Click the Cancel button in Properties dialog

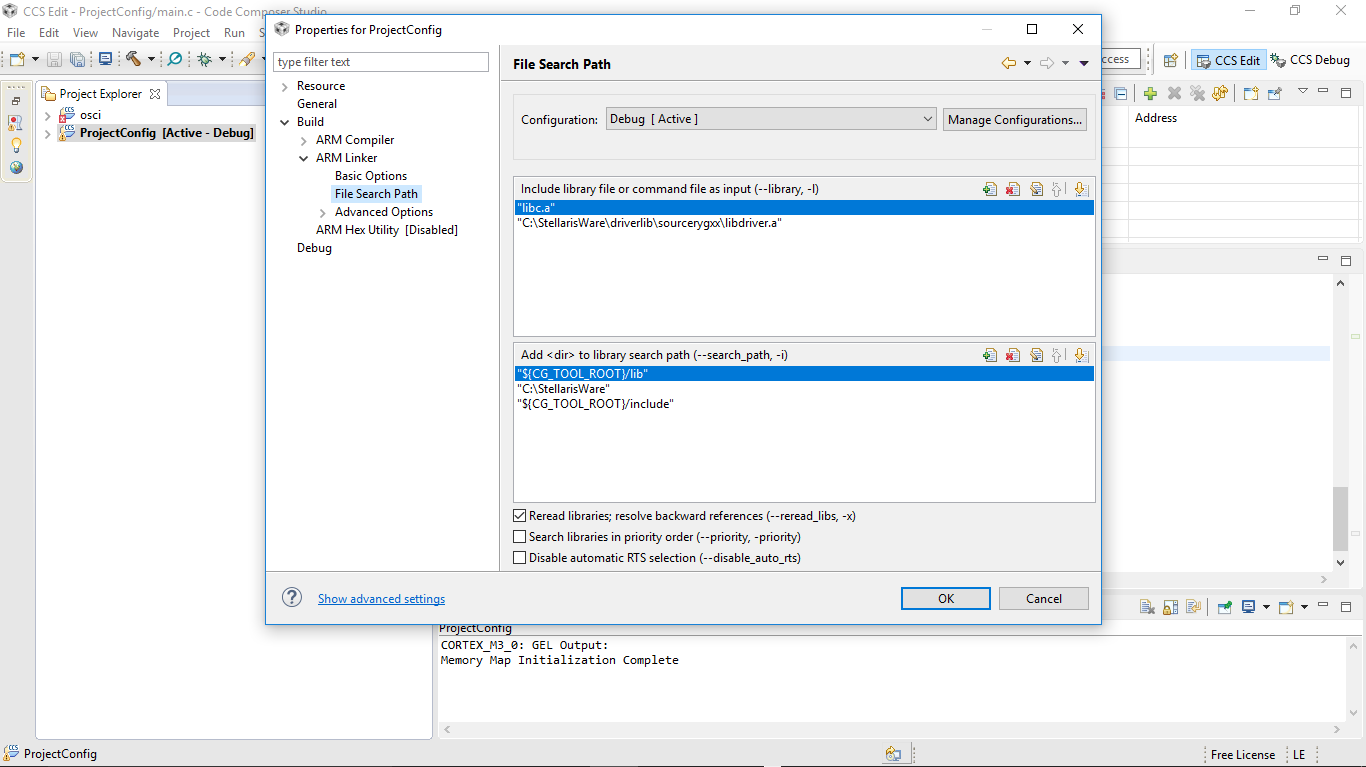tap(1044, 598)
